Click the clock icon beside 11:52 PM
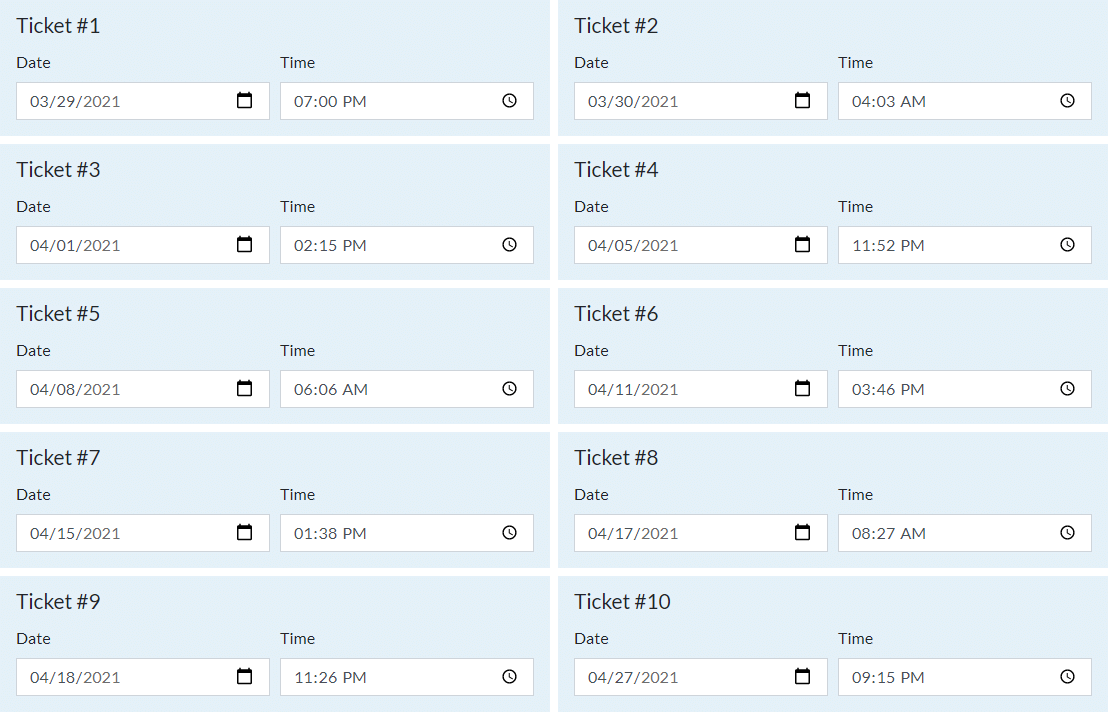 pos(1068,244)
